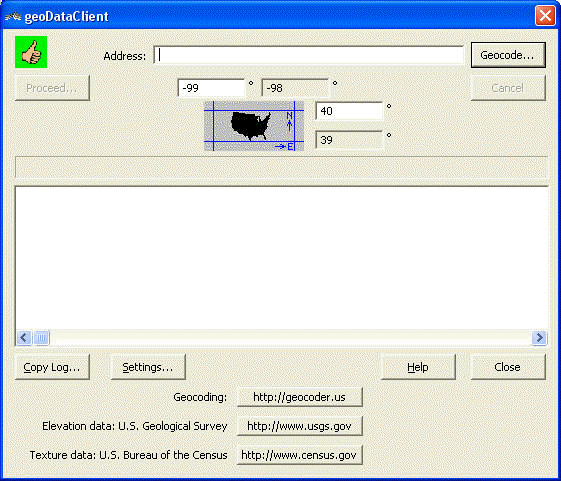The height and width of the screenshot is (481, 561).
Task: Select the west longitude field showing -99
Action: click(x=211, y=88)
